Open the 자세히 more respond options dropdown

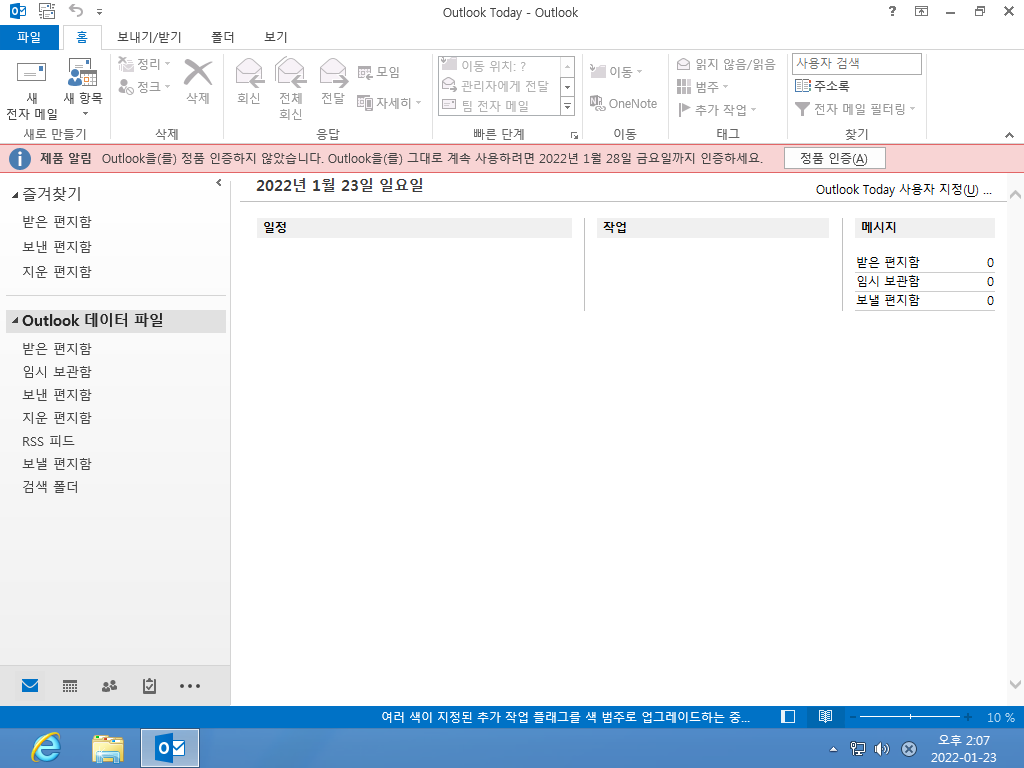[x=389, y=103]
